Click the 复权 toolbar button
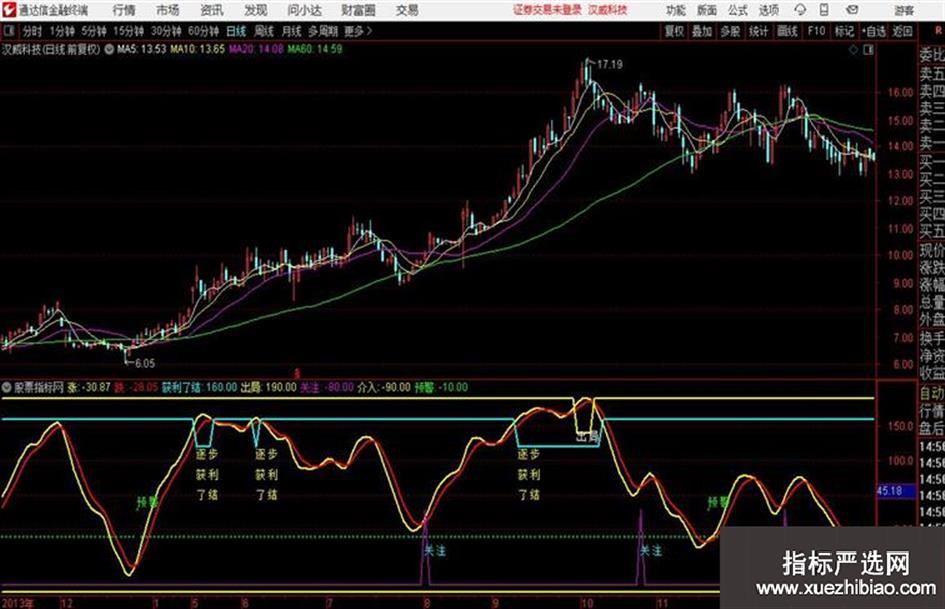This screenshot has width=945, height=609. 674,31
